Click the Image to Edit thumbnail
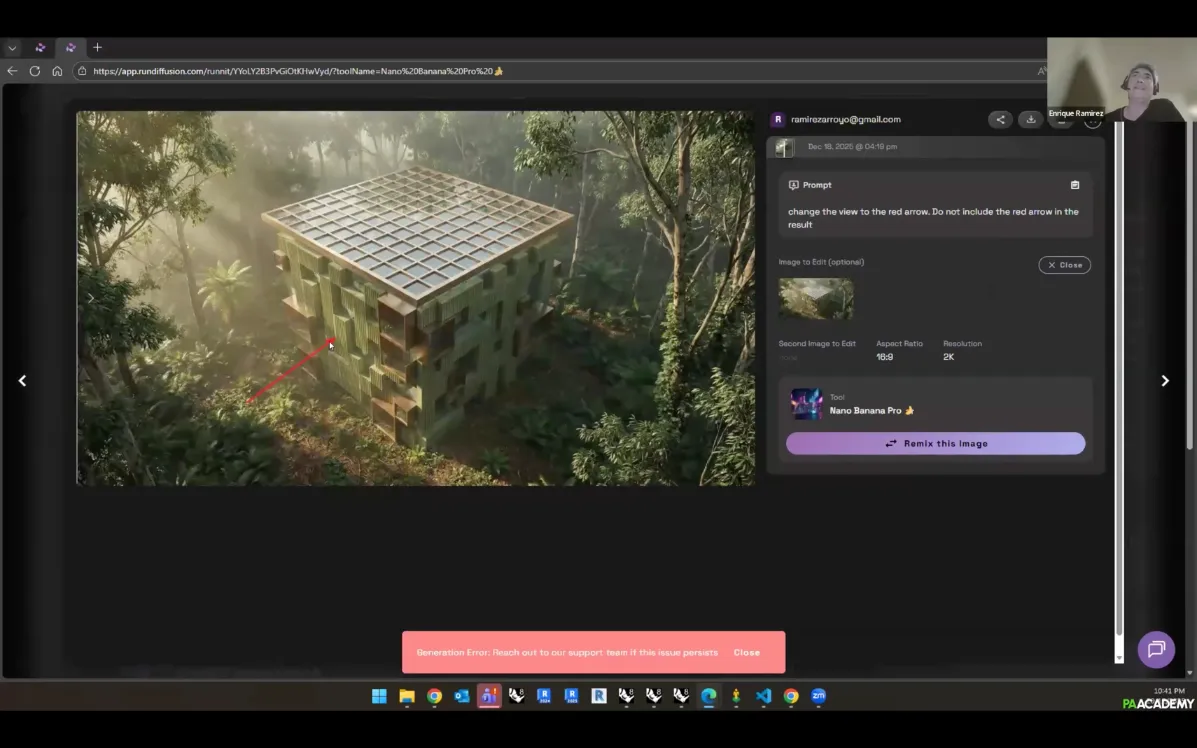1197x748 pixels. pos(816,299)
